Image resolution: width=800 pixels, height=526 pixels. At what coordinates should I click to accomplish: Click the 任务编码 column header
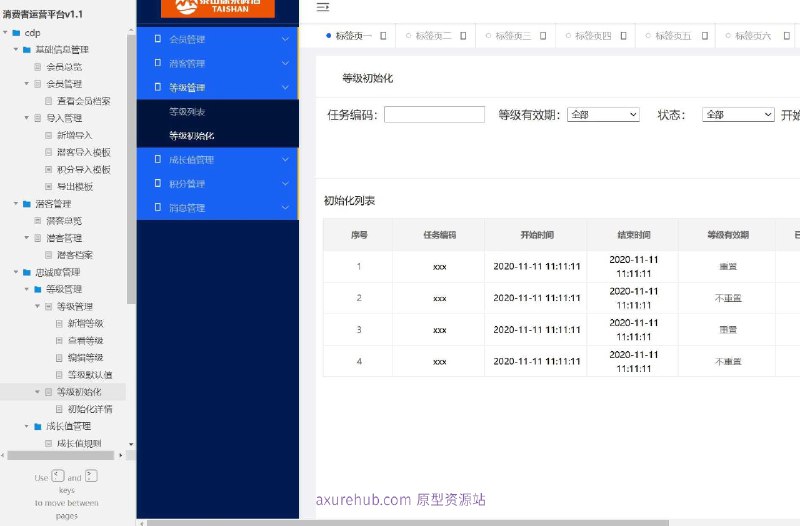pos(439,235)
